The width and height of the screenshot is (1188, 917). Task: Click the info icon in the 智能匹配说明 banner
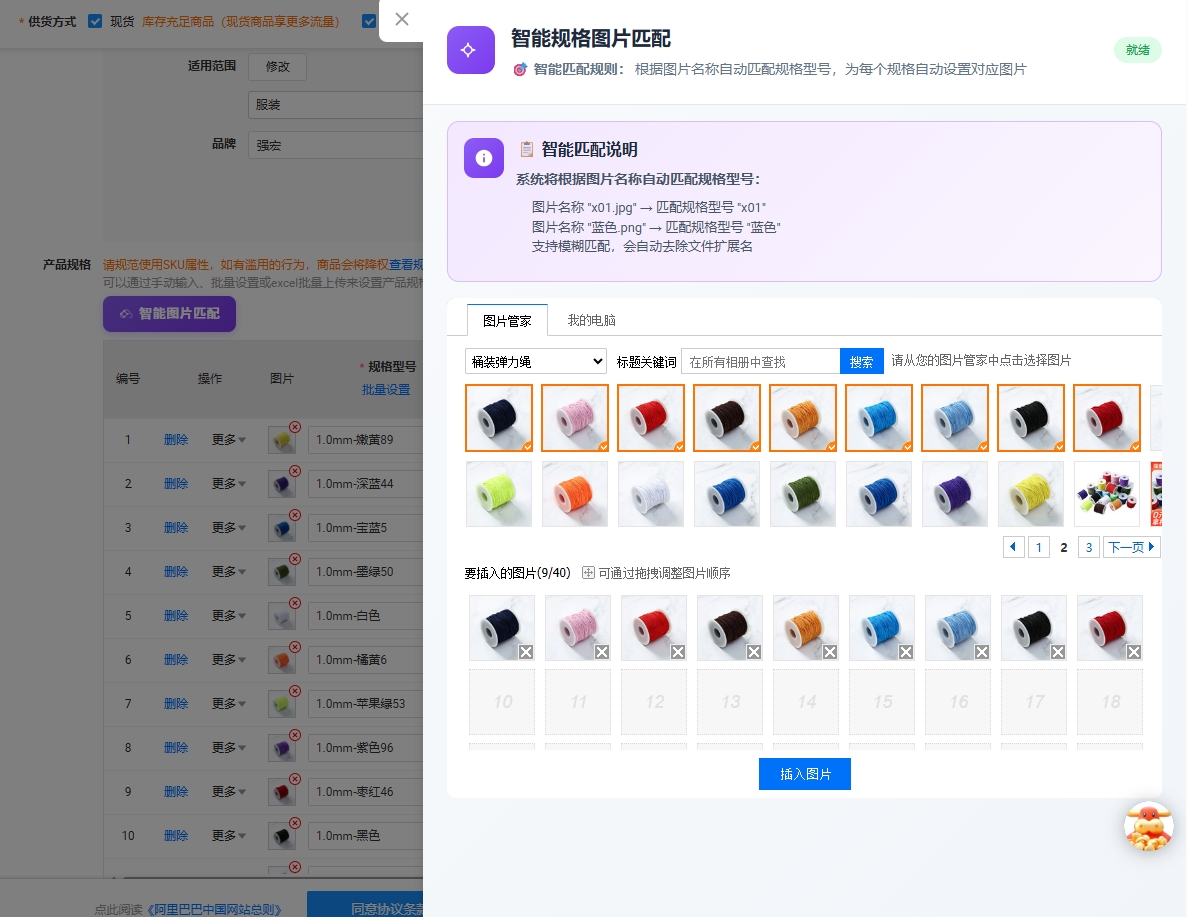[483, 158]
